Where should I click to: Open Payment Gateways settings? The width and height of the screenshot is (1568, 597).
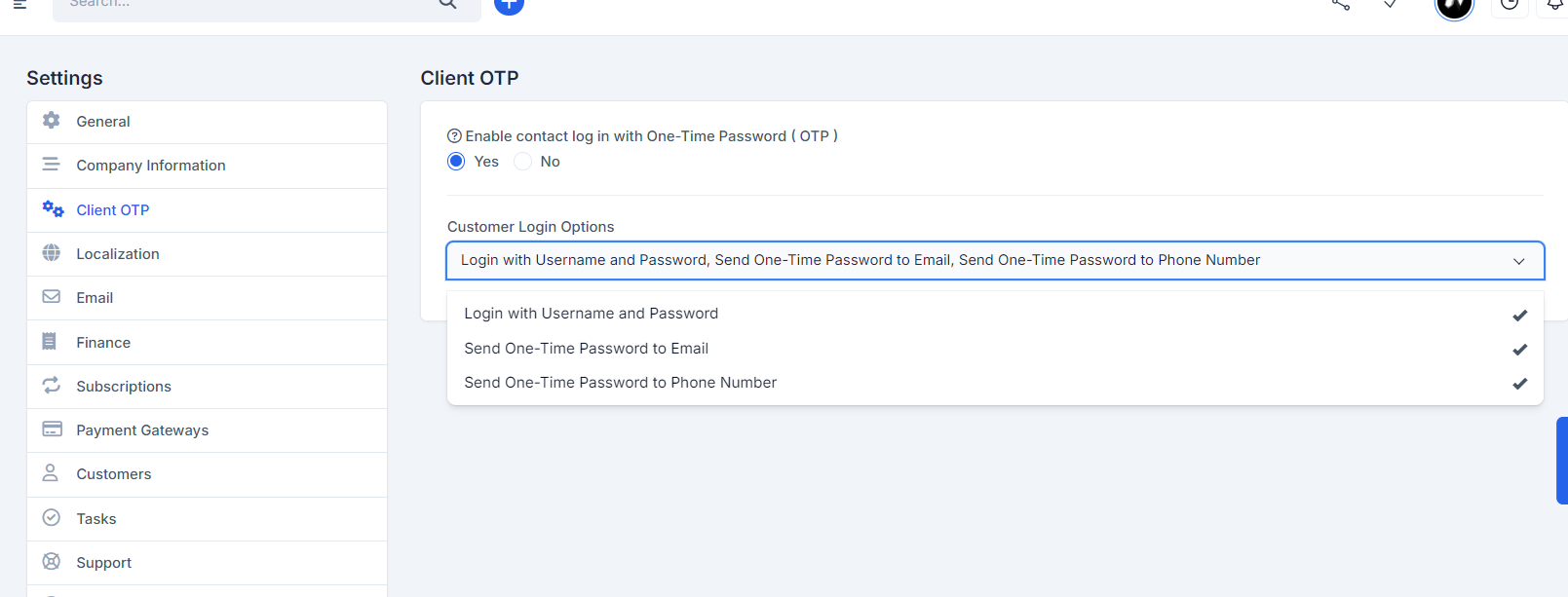coord(142,429)
